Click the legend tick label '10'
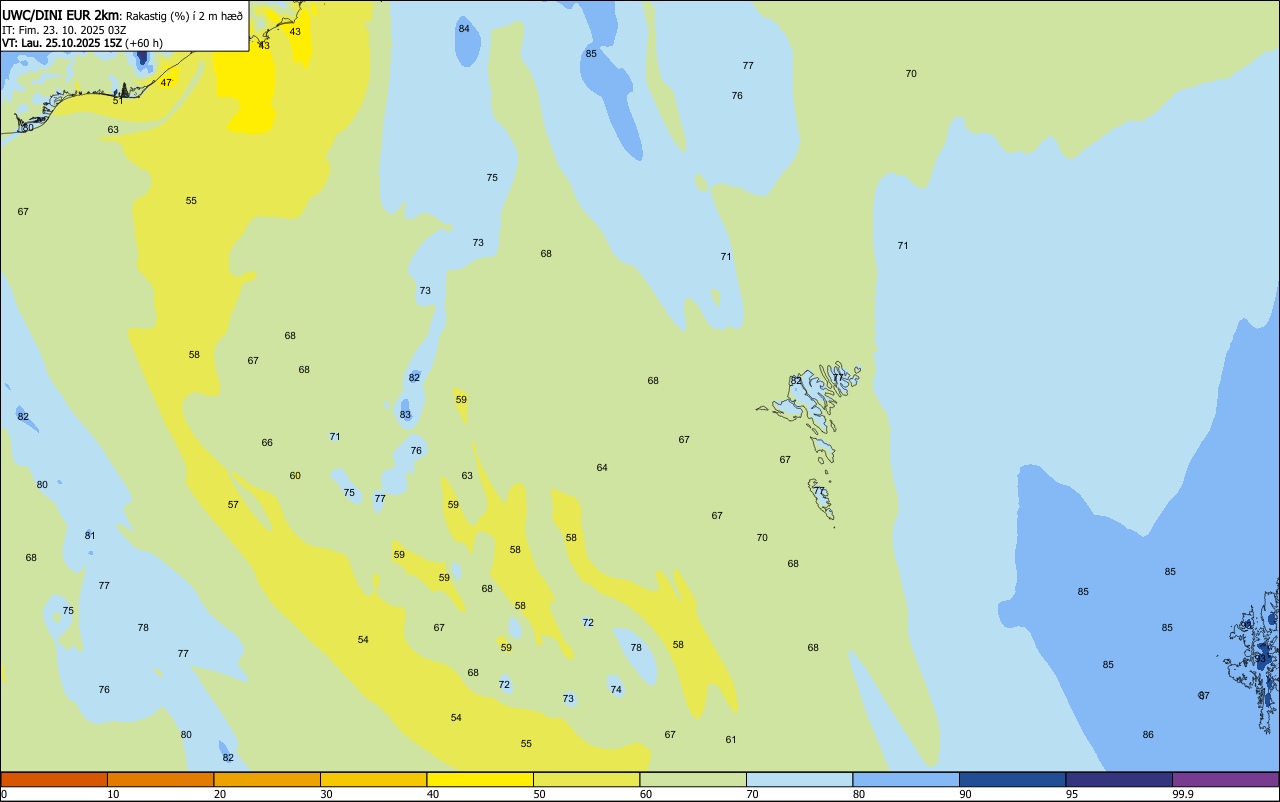The image size is (1280, 802). coord(113,794)
